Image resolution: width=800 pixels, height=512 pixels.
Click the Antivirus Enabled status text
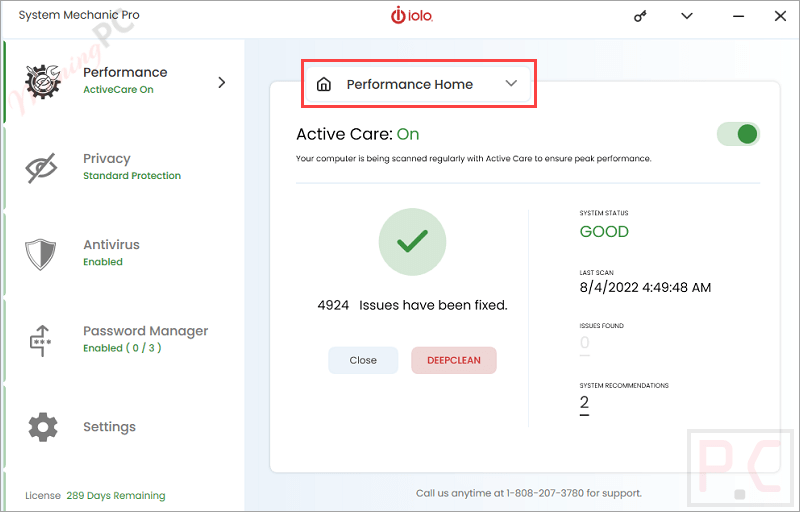(103, 262)
